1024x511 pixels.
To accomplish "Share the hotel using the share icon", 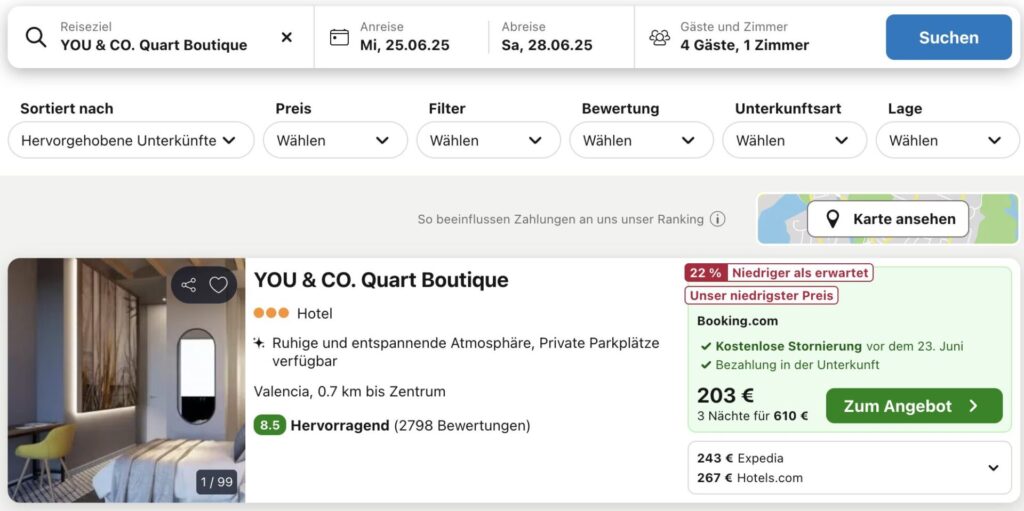I will (189, 285).
